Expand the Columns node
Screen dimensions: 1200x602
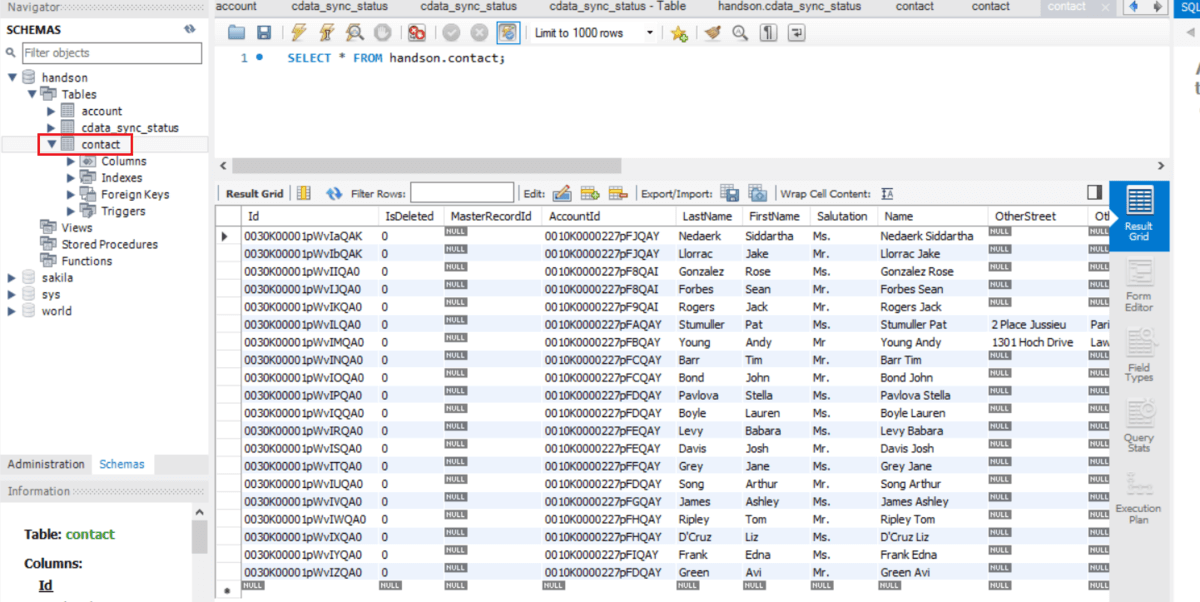71,161
